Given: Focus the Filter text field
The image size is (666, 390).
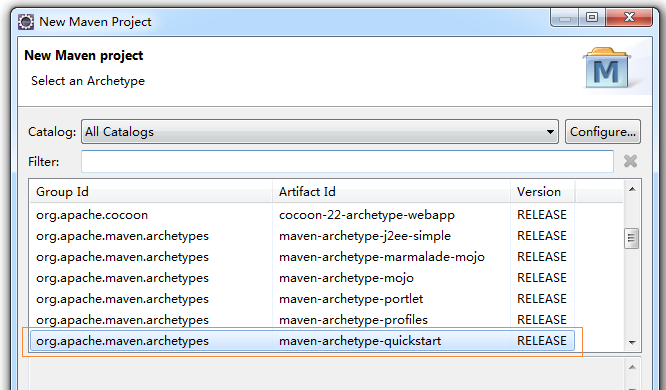Looking at the screenshot, I should click(347, 161).
